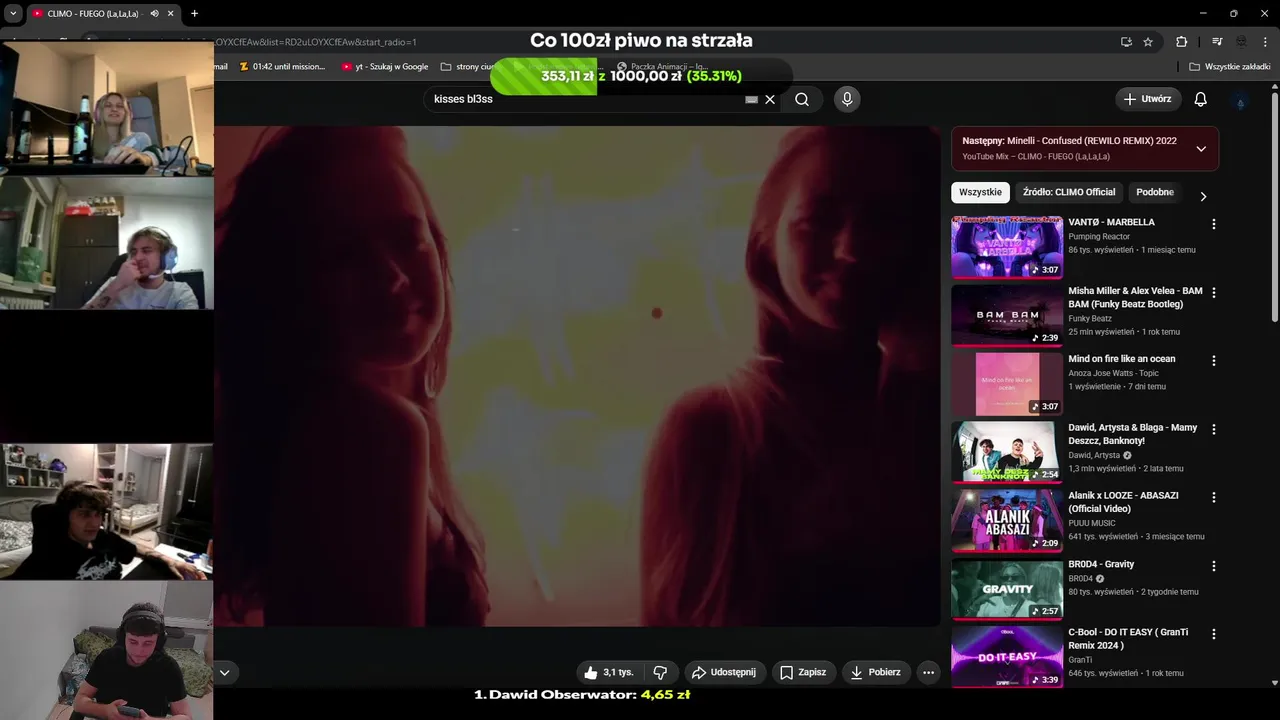
Task: Close the CLIMO - FUEGO browser tab
Action: 170,13
